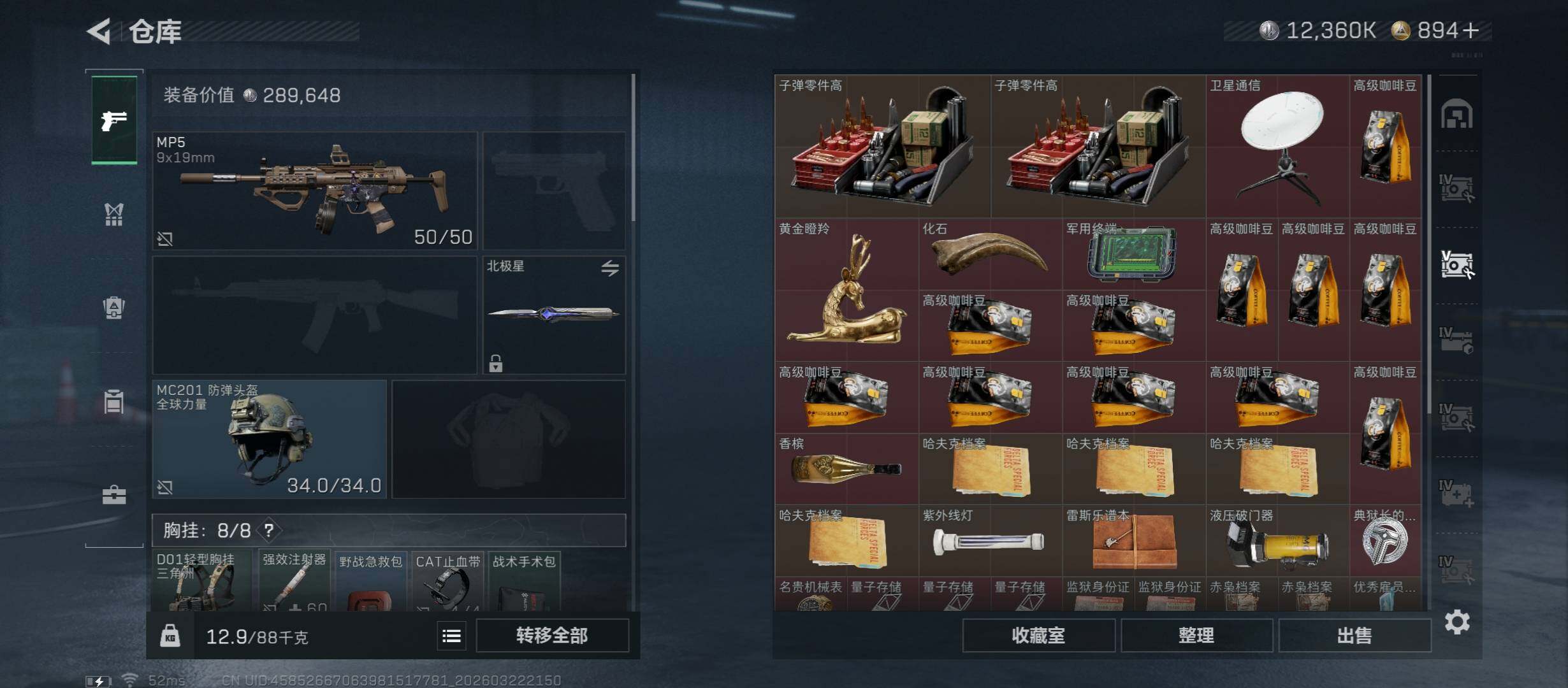
Task: Click the 整理 sort button
Action: point(1196,636)
